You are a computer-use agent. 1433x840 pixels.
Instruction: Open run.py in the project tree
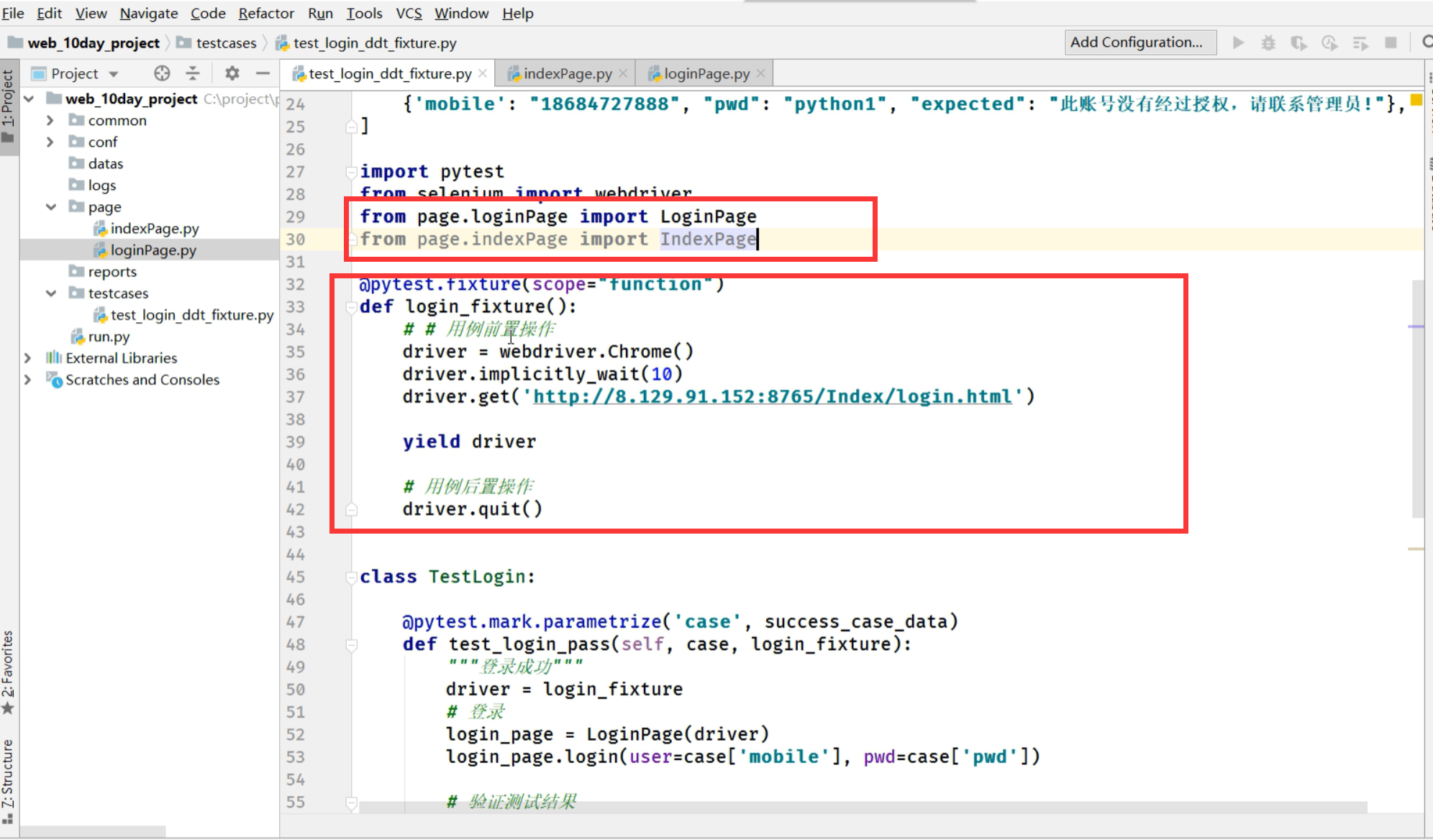[109, 337]
